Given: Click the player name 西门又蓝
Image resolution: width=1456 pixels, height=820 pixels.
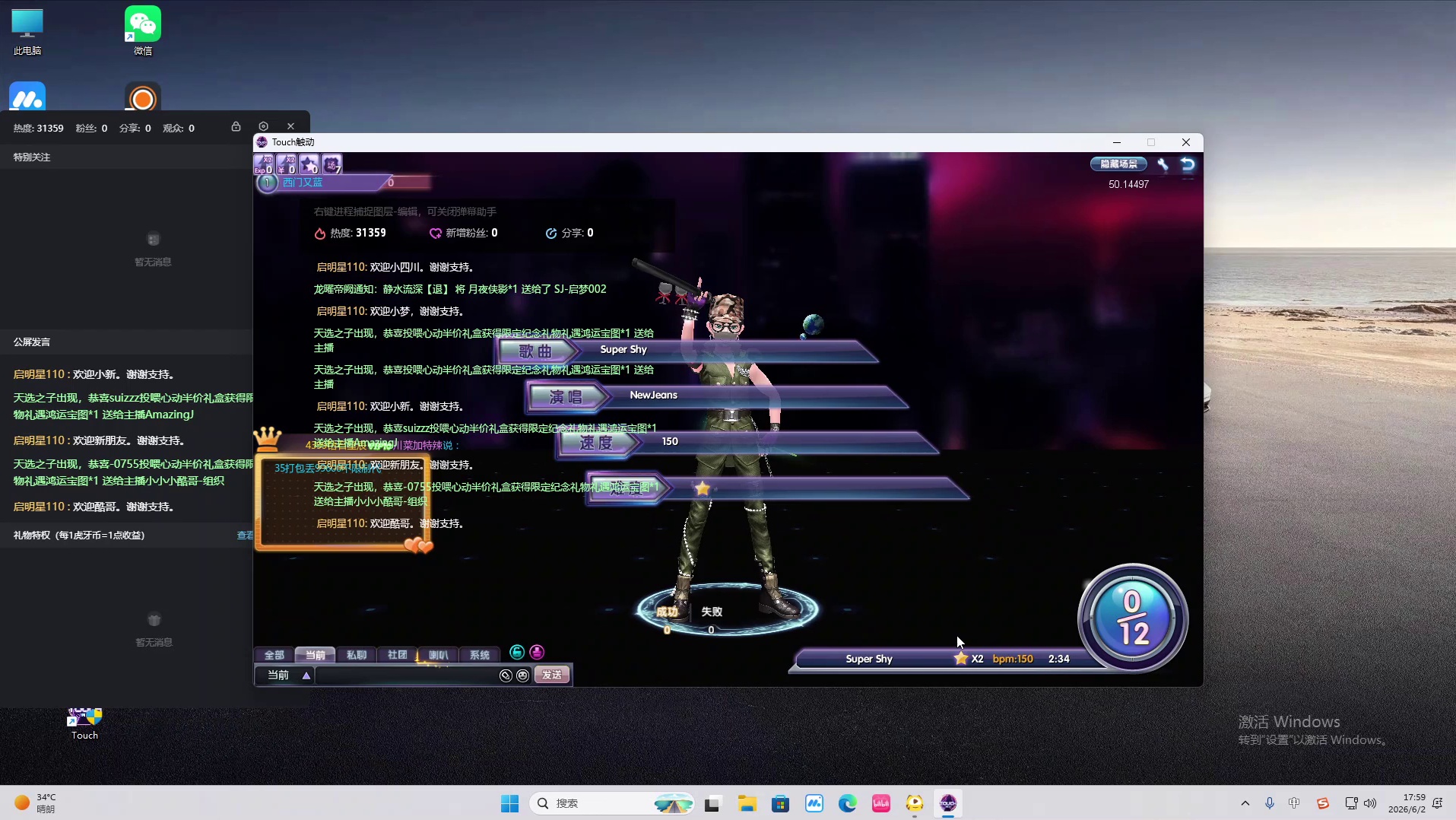Looking at the screenshot, I should pyautogui.click(x=303, y=183).
